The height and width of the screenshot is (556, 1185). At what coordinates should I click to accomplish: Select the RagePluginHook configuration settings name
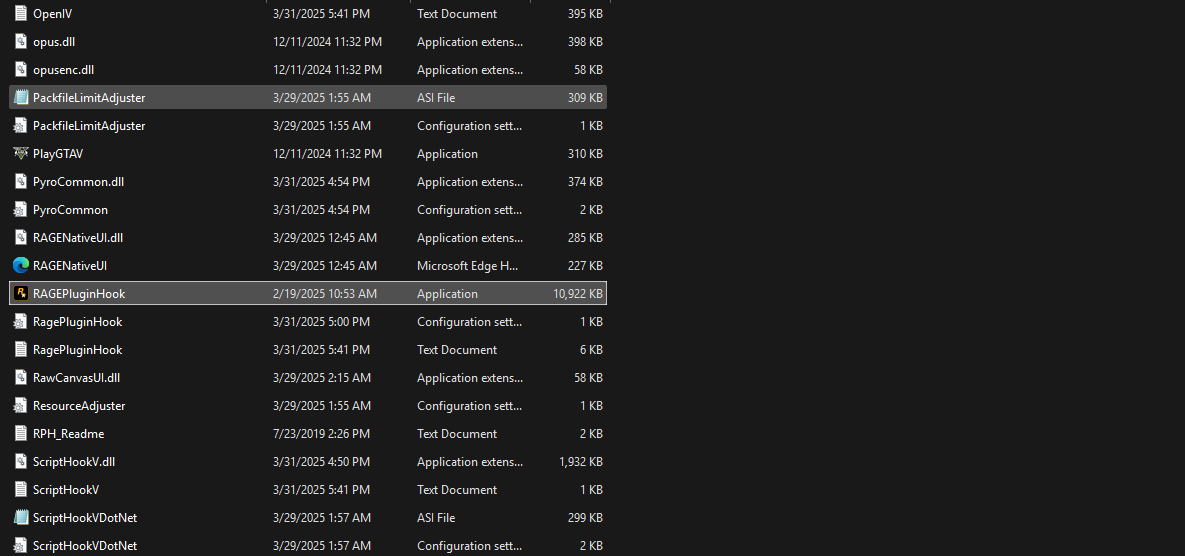coord(77,322)
